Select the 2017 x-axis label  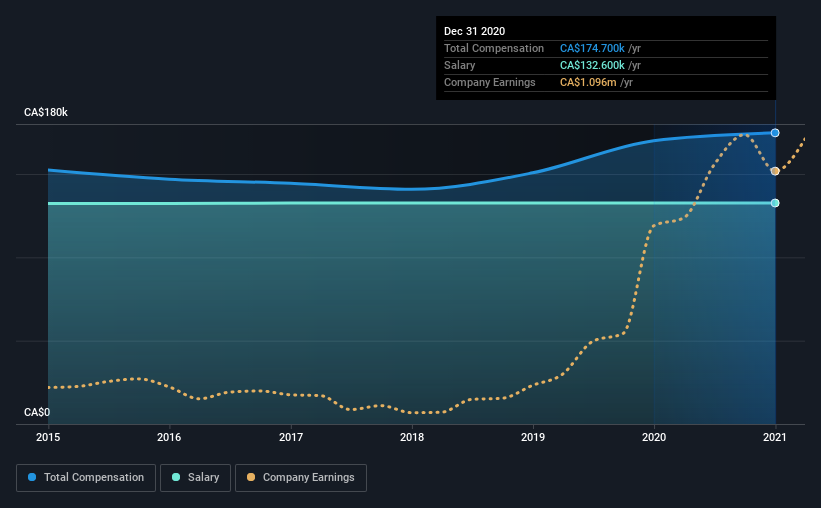(x=291, y=437)
